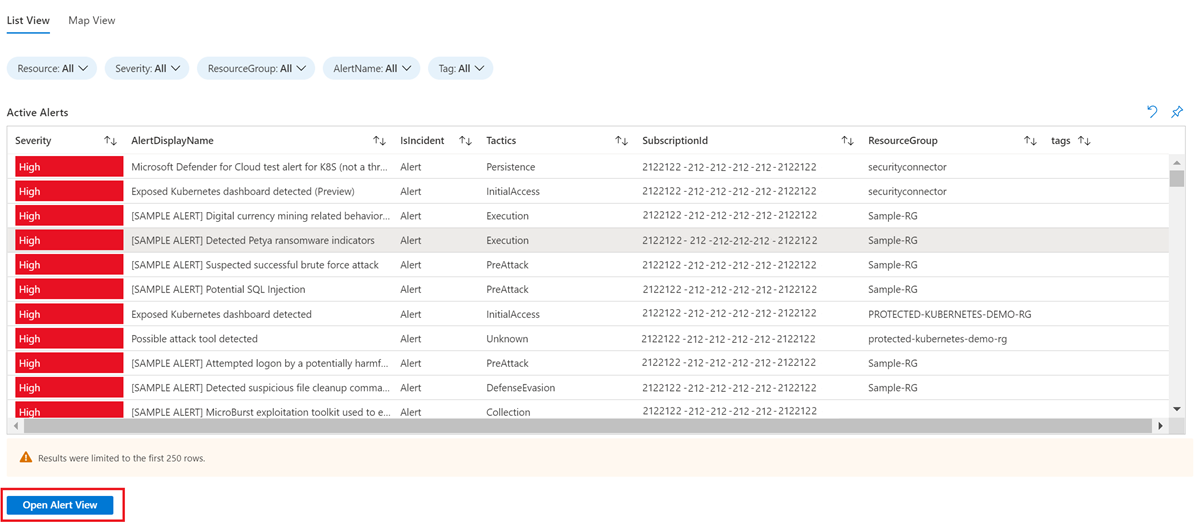Image resolution: width=1200 pixels, height=531 pixels.
Task: Open the Tag filter dropdown
Action: tap(461, 68)
